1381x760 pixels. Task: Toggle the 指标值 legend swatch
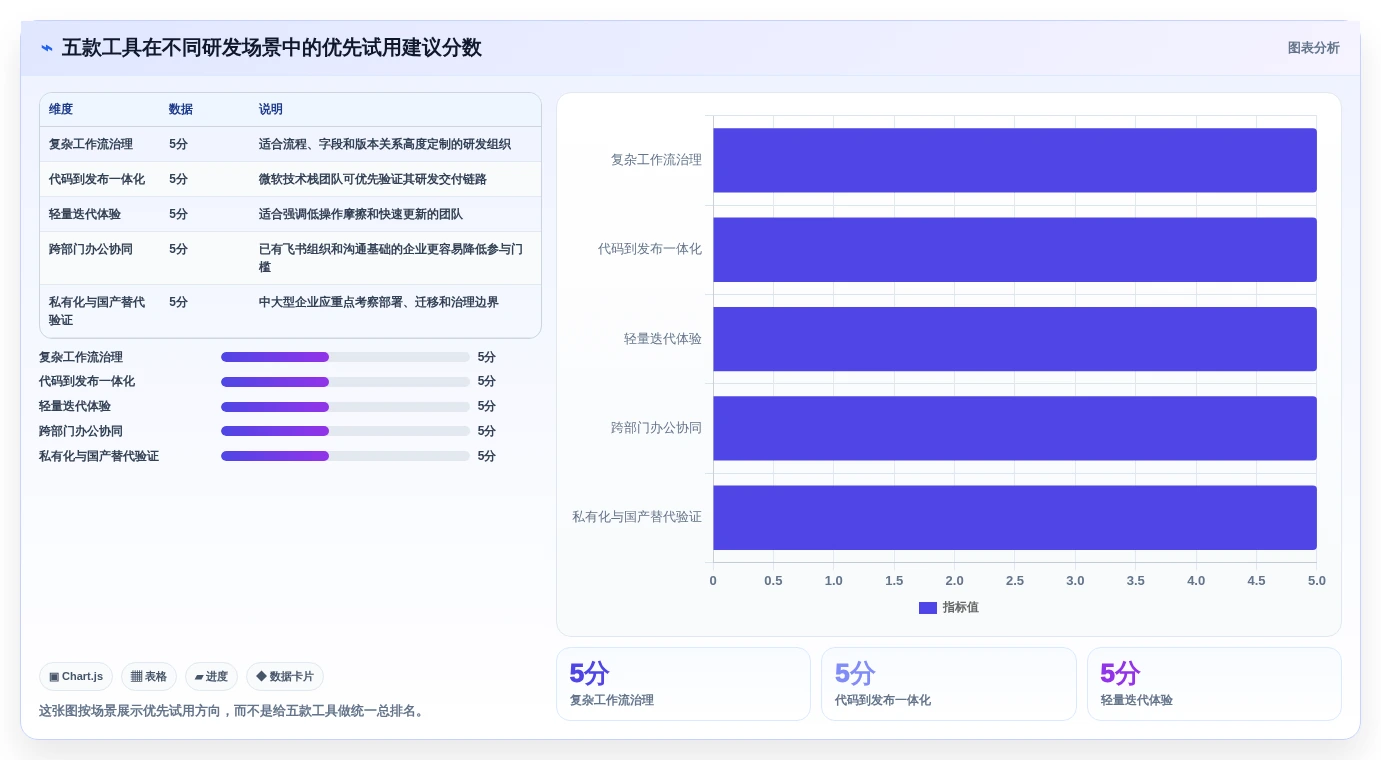pos(928,608)
